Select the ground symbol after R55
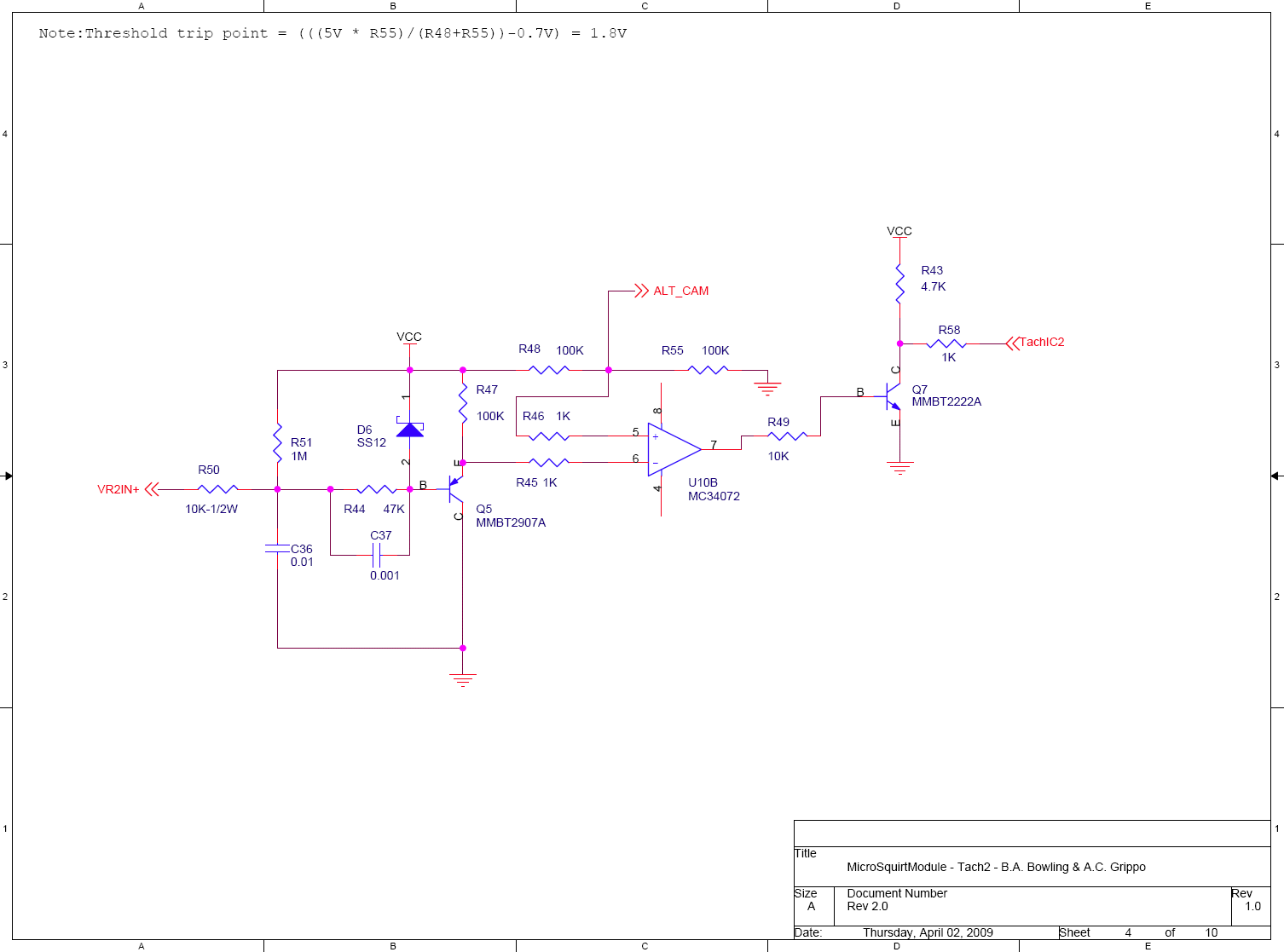The width and height of the screenshot is (1284, 952). click(767, 389)
